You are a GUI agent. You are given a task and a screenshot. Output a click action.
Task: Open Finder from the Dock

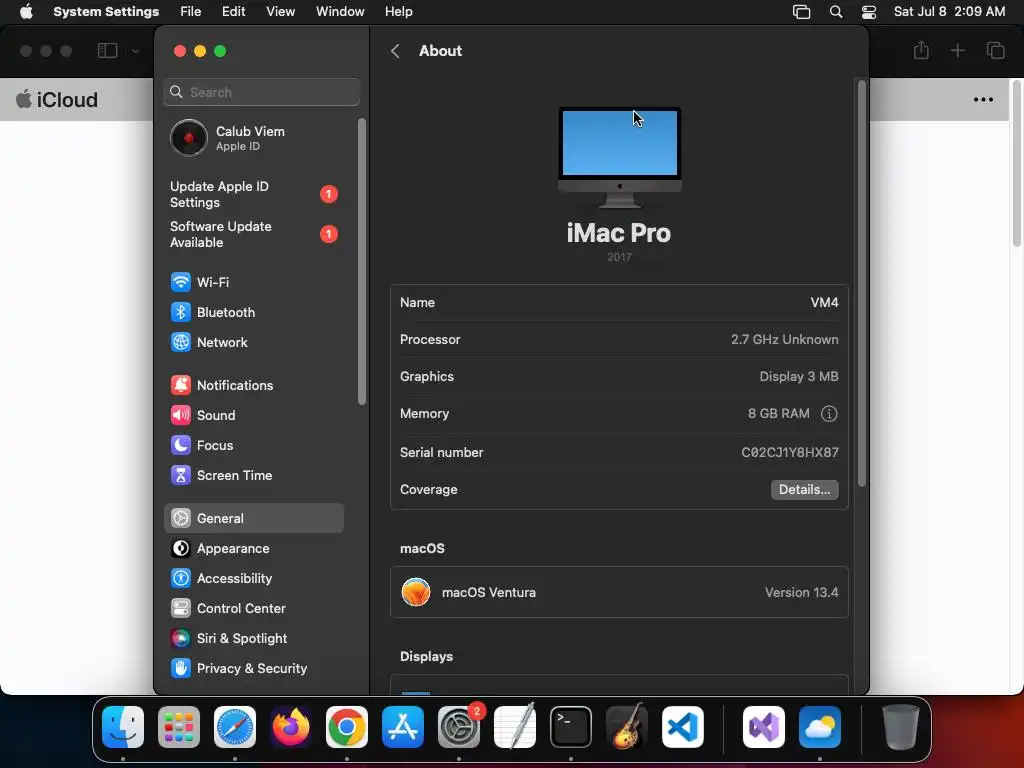(x=123, y=727)
